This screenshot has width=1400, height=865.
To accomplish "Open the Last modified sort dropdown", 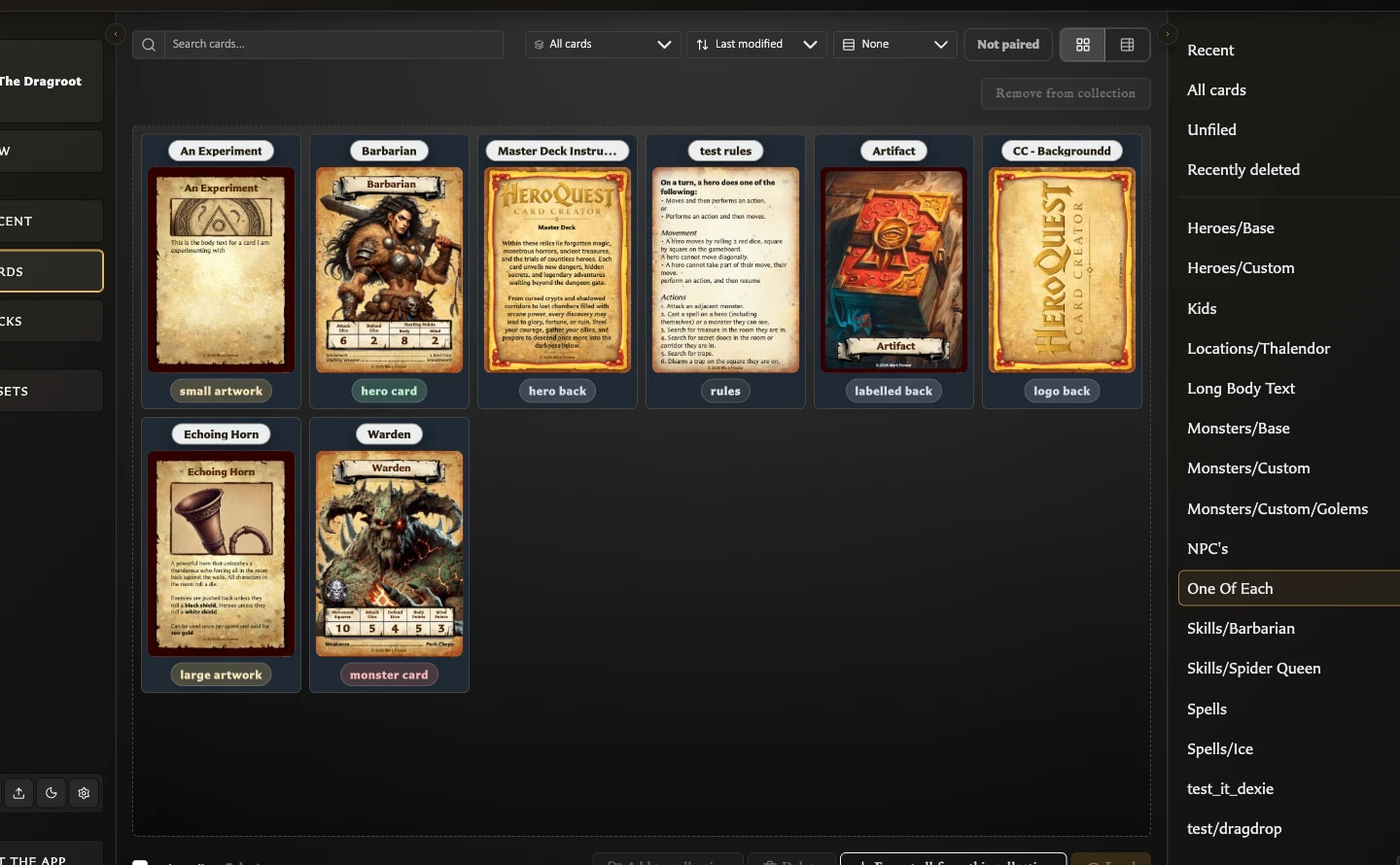I will (x=756, y=45).
